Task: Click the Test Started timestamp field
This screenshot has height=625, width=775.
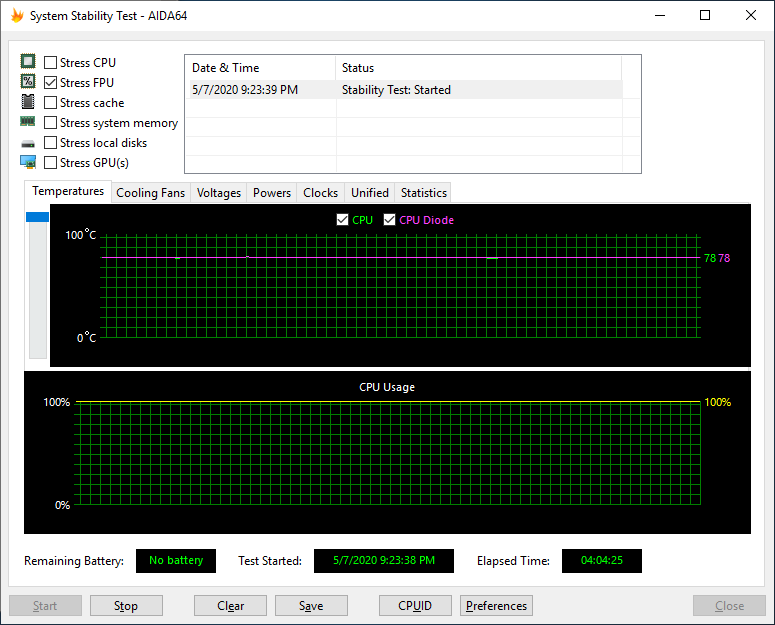Action: click(384, 561)
